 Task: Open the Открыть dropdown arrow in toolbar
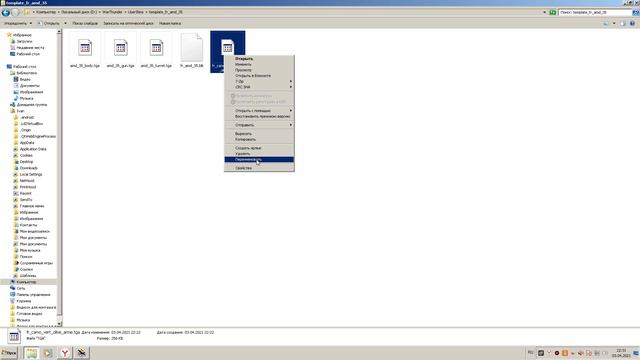(65, 23)
